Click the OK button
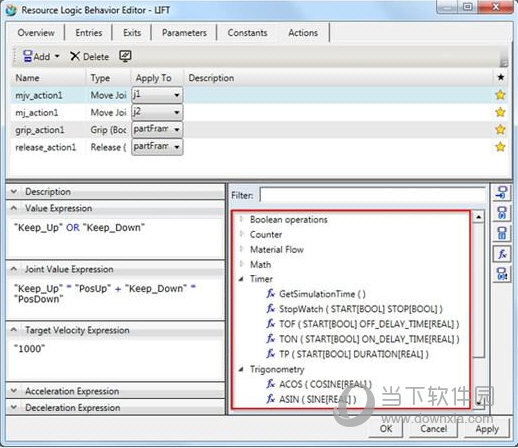The width and height of the screenshot is (518, 448). coord(386,429)
